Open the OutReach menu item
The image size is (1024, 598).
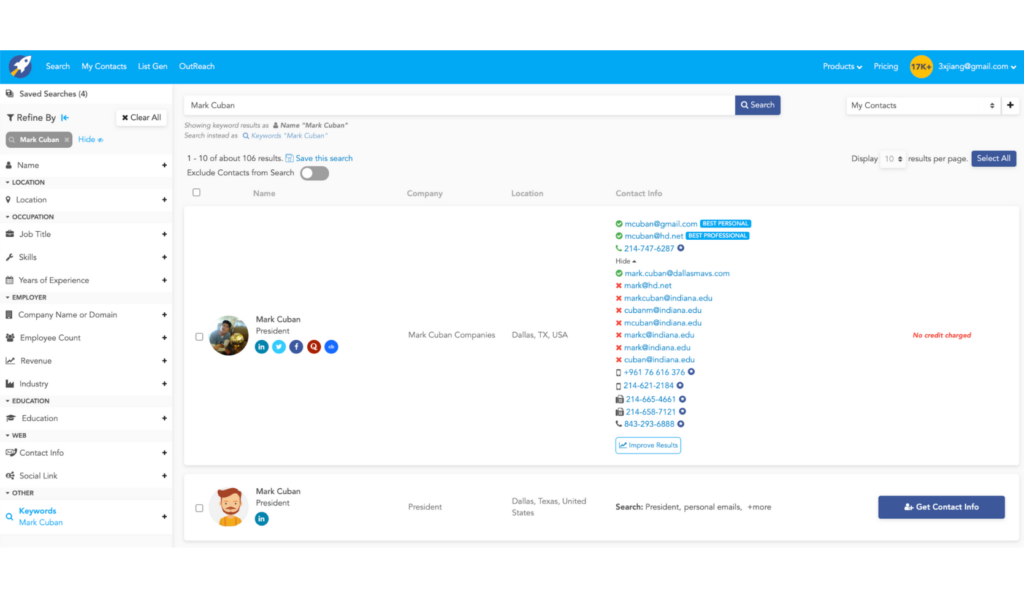[x=196, y=66]
